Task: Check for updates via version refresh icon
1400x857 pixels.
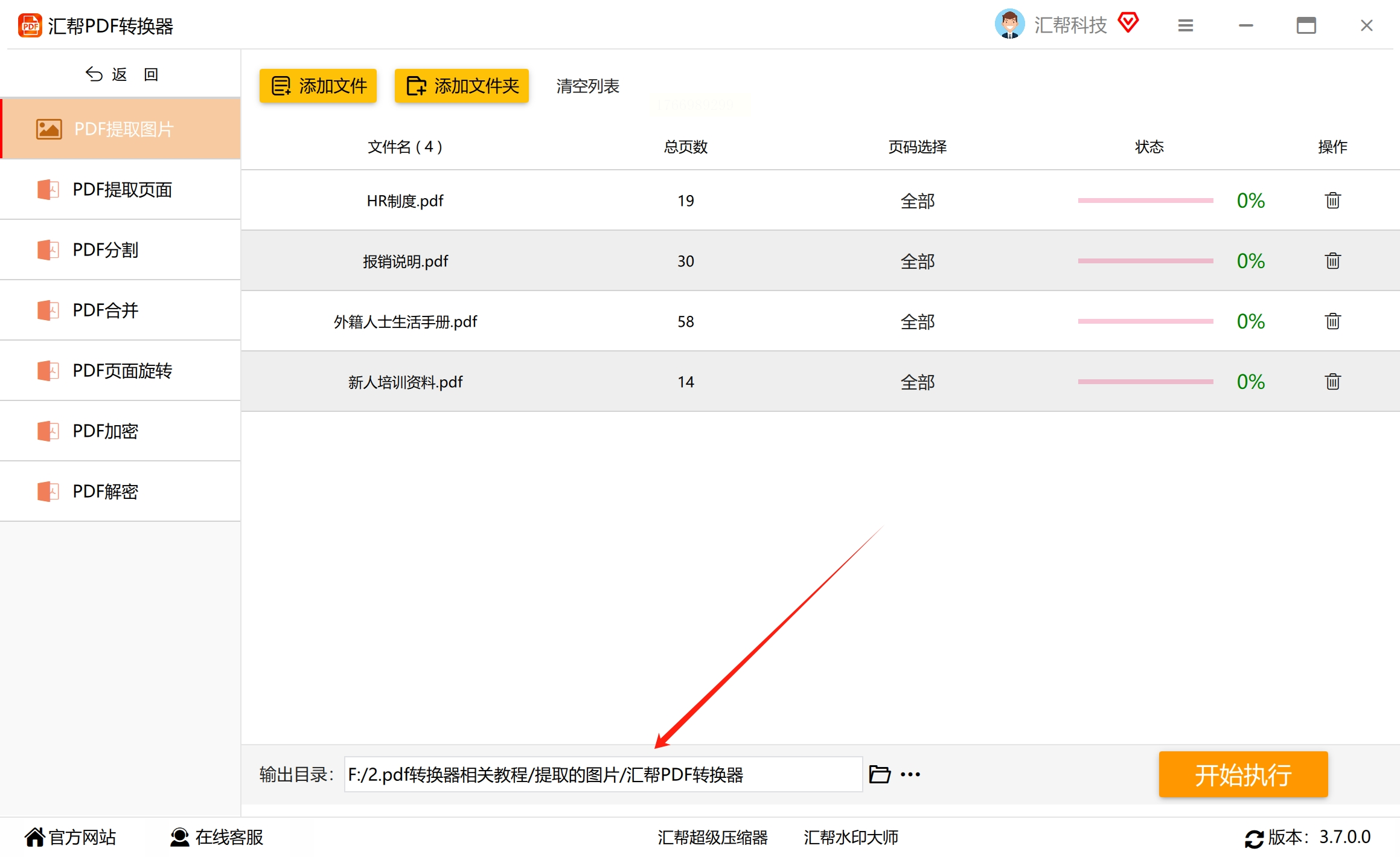Action: click(1254, 838)
